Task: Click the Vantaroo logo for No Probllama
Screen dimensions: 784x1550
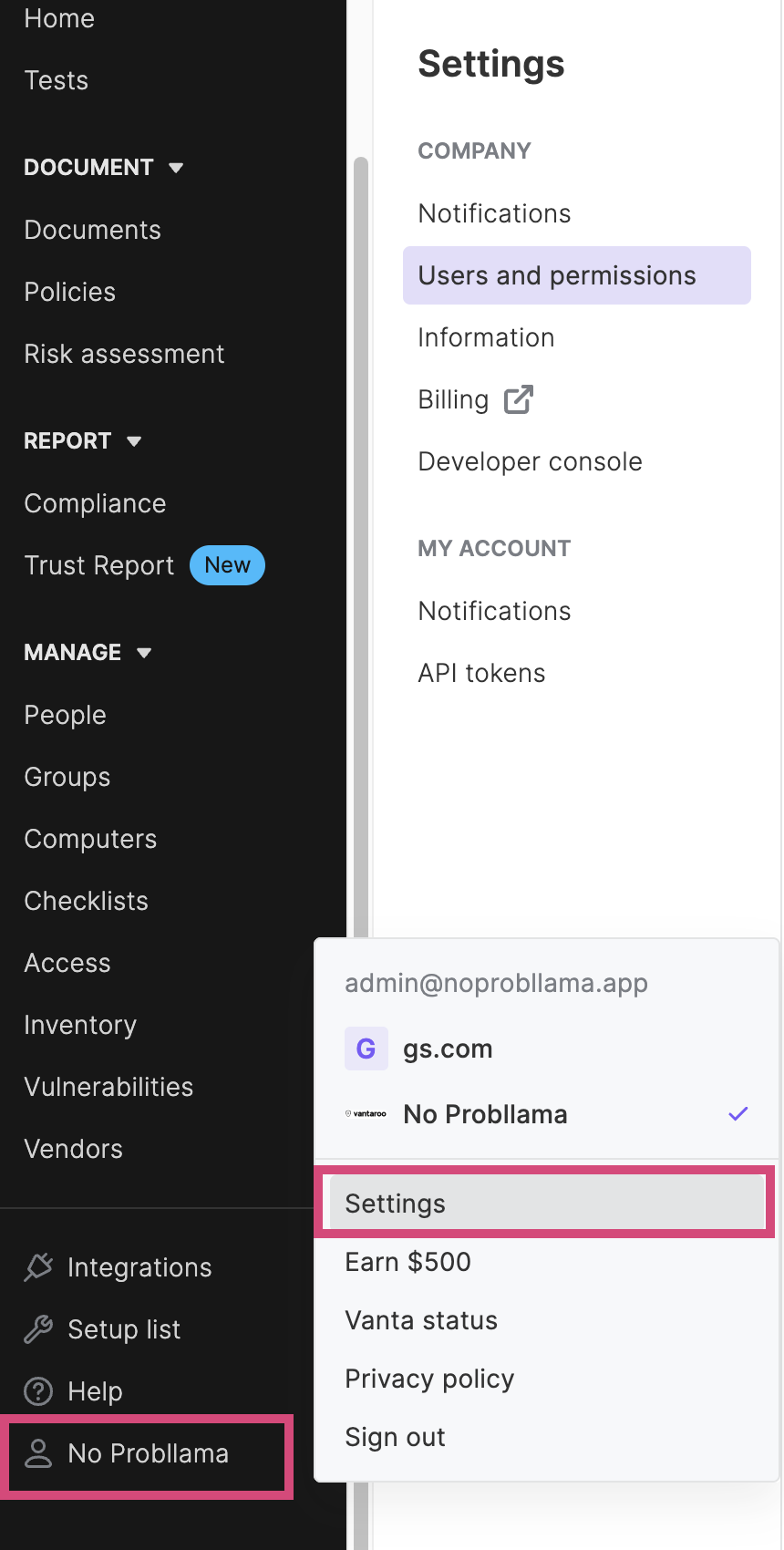Action: click(366, 1114)
